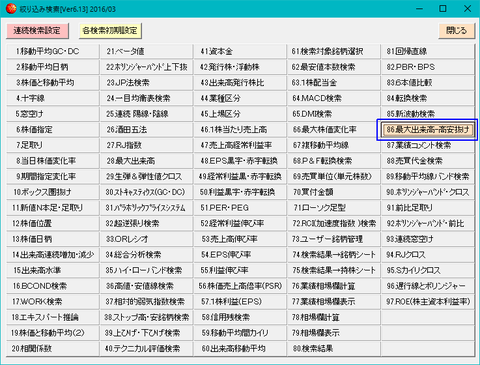480x365 pixels.
Task: Open 各検索初期設定 (search default settings)
Action: click(110, 31)
